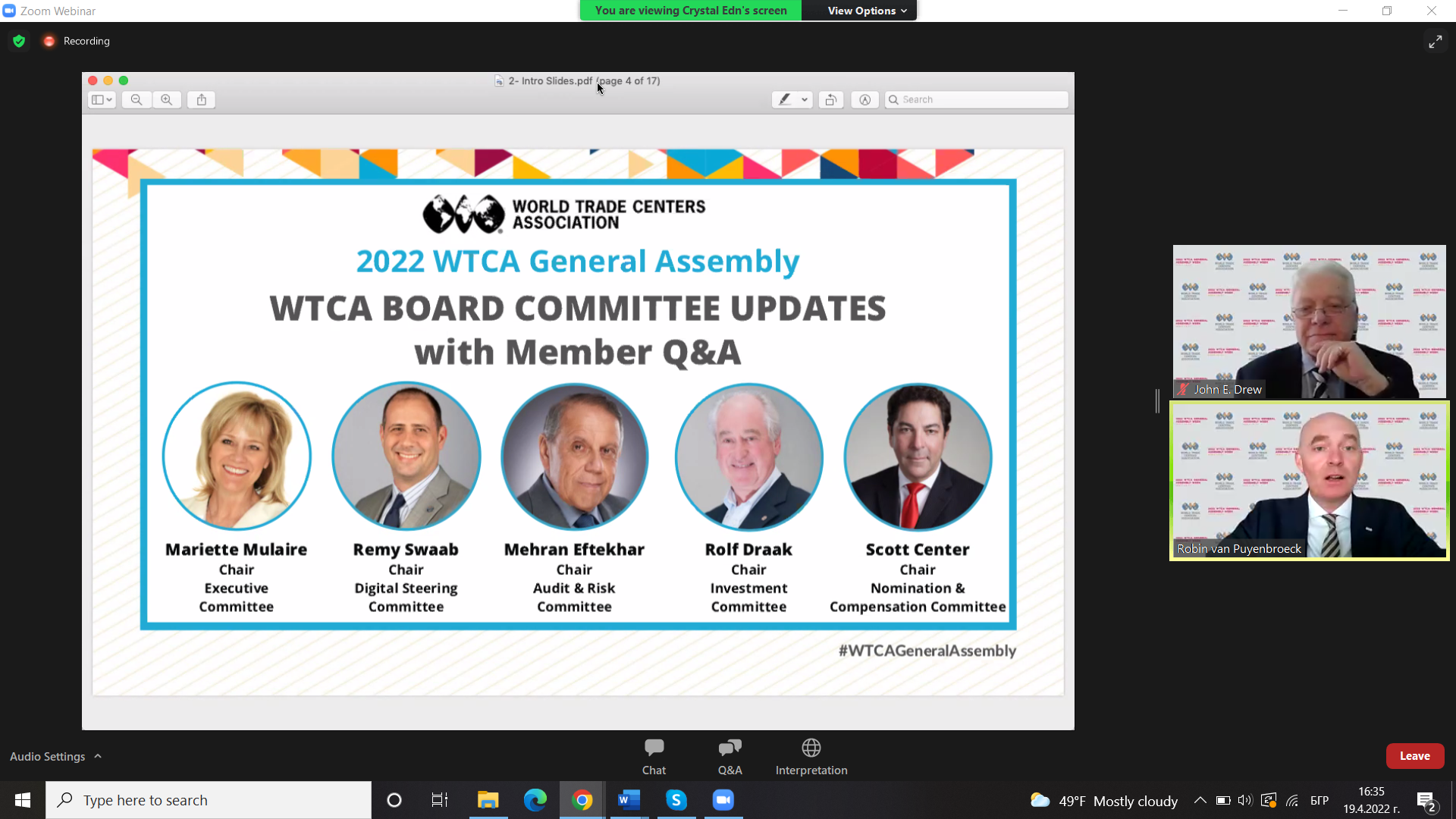
Task: Click the yellow minimize dot in Preview
Action: [x=108, y=80]
